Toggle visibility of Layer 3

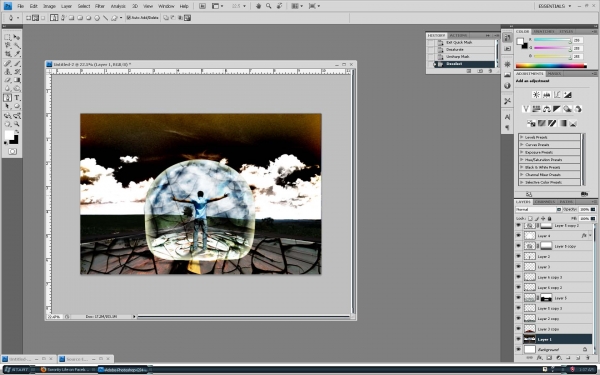click(x=518, y=267)
